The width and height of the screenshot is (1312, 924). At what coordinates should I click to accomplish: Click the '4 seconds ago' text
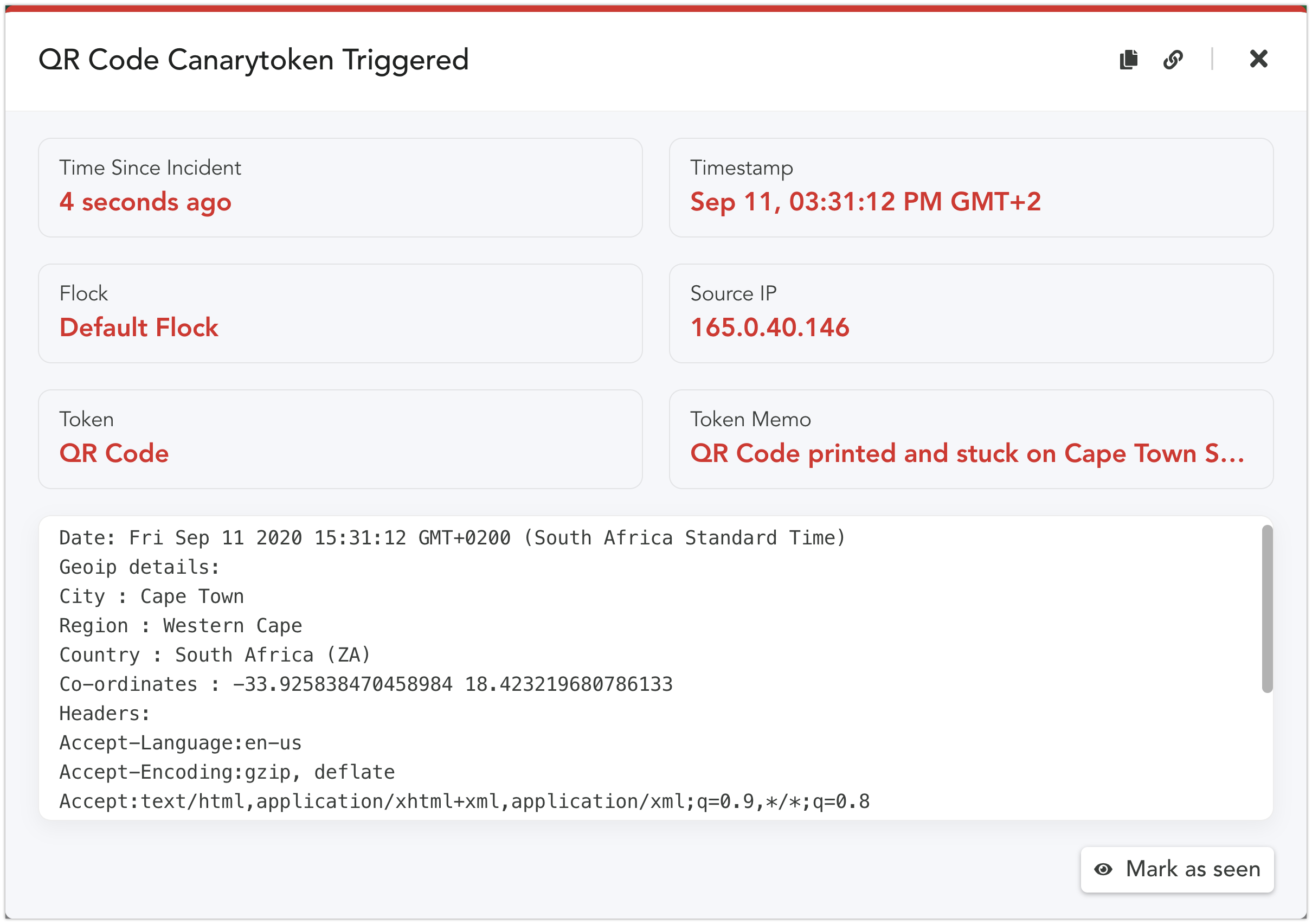point(145,202)
